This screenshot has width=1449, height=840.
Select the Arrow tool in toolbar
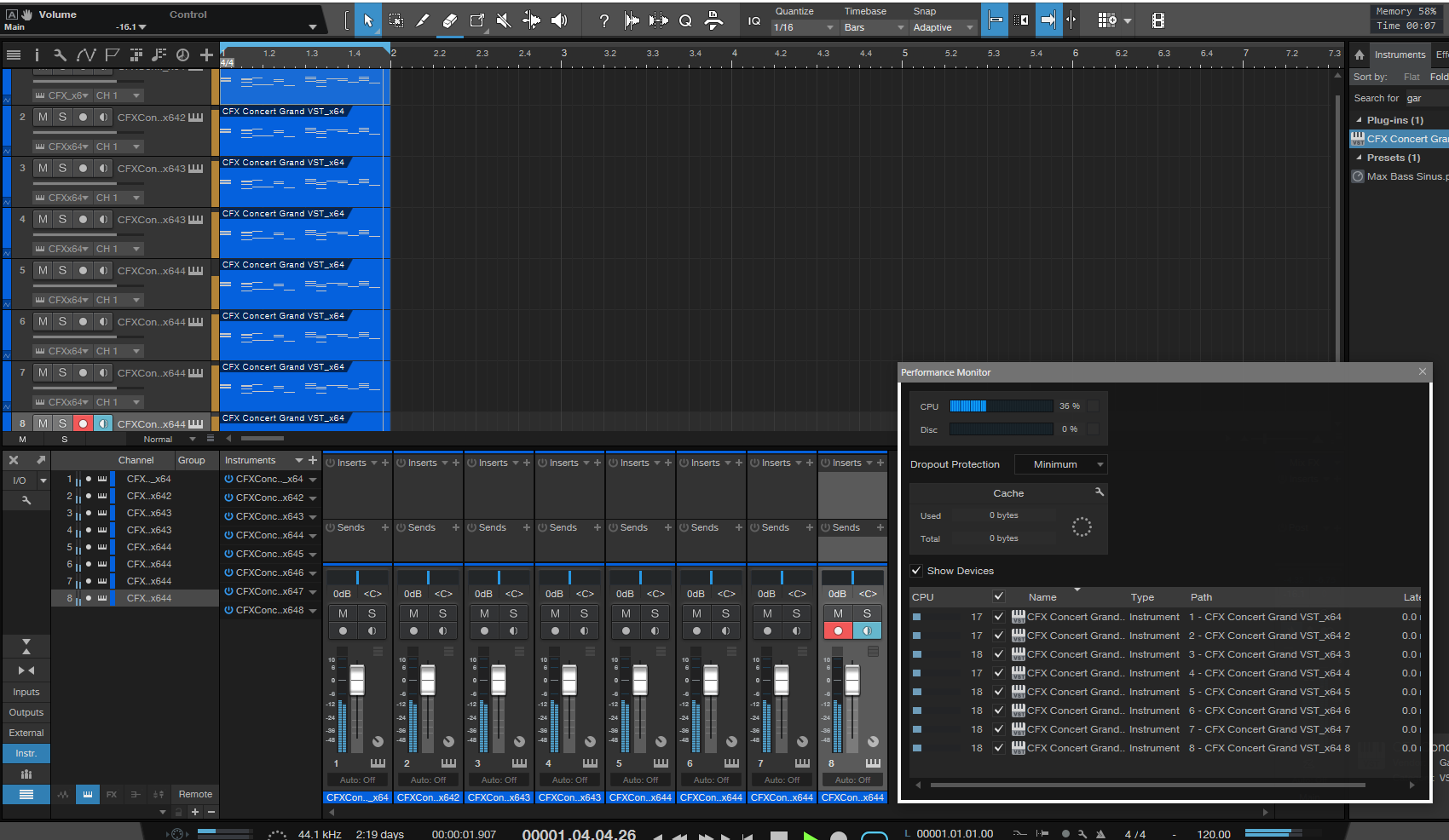[368, 20]
